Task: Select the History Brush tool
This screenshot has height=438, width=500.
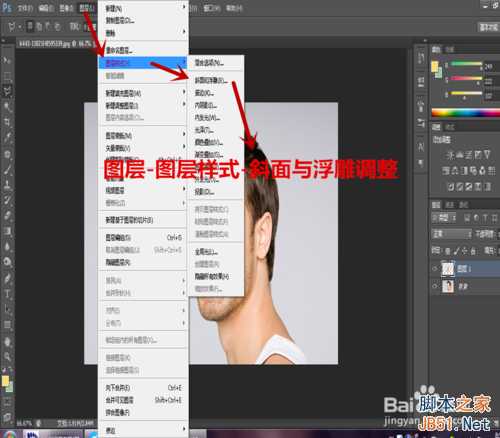Action: click(7, 200)
